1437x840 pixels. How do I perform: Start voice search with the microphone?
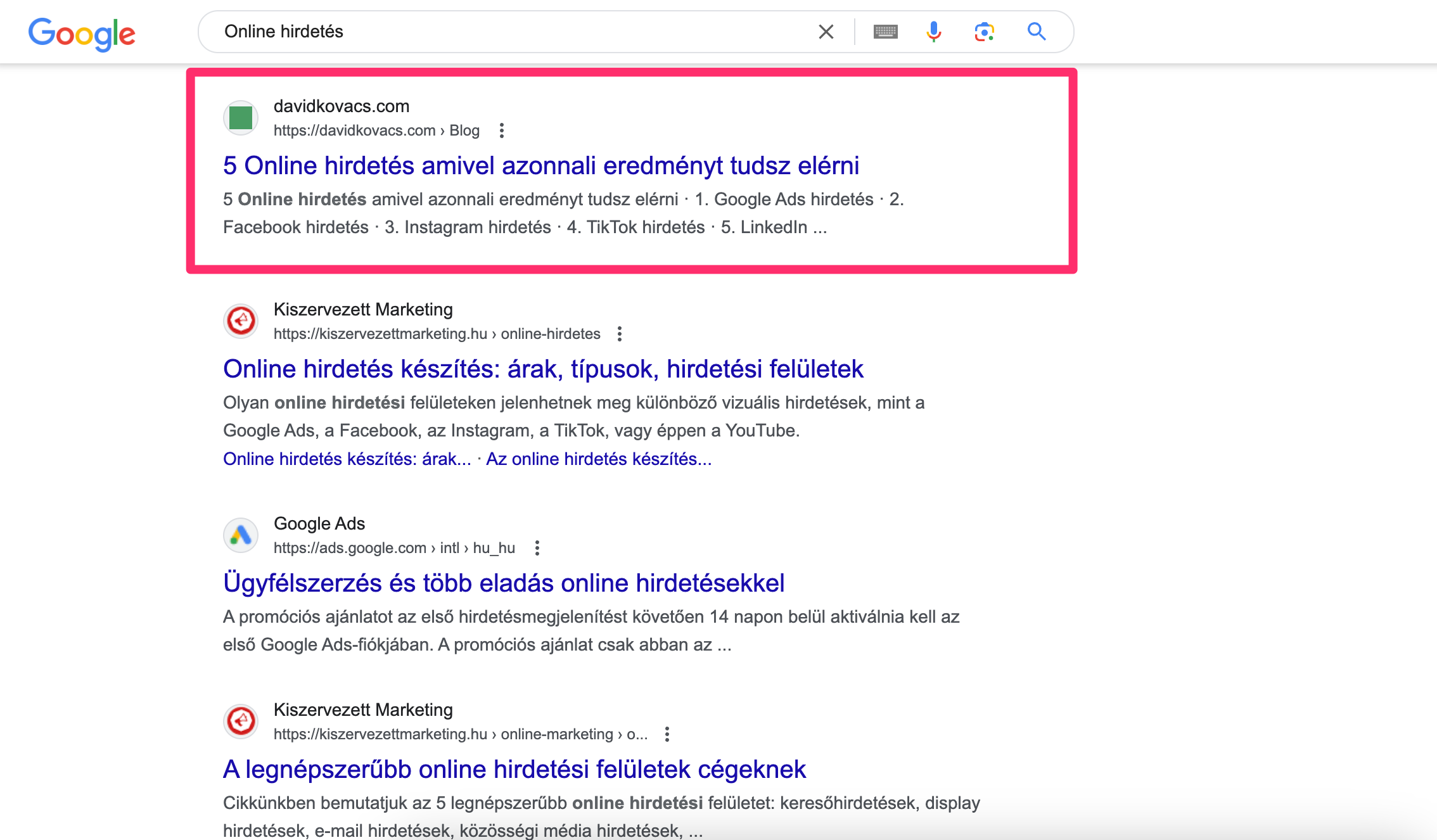coord(933,32)
